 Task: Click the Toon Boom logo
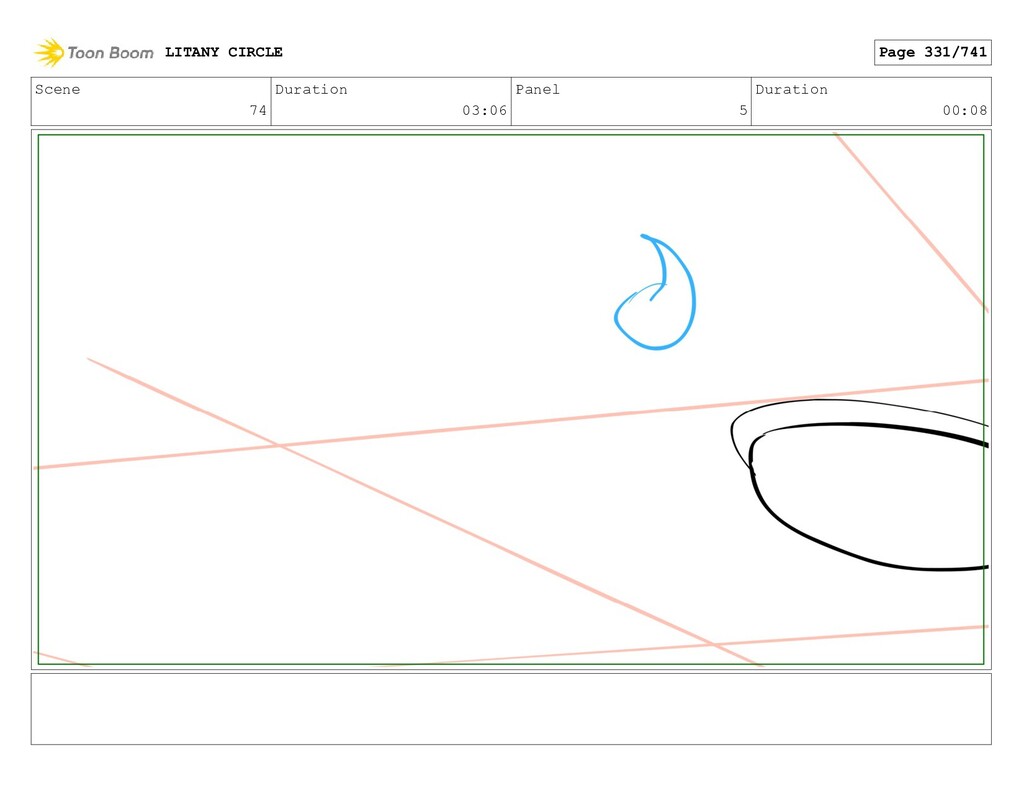[94, 53]
